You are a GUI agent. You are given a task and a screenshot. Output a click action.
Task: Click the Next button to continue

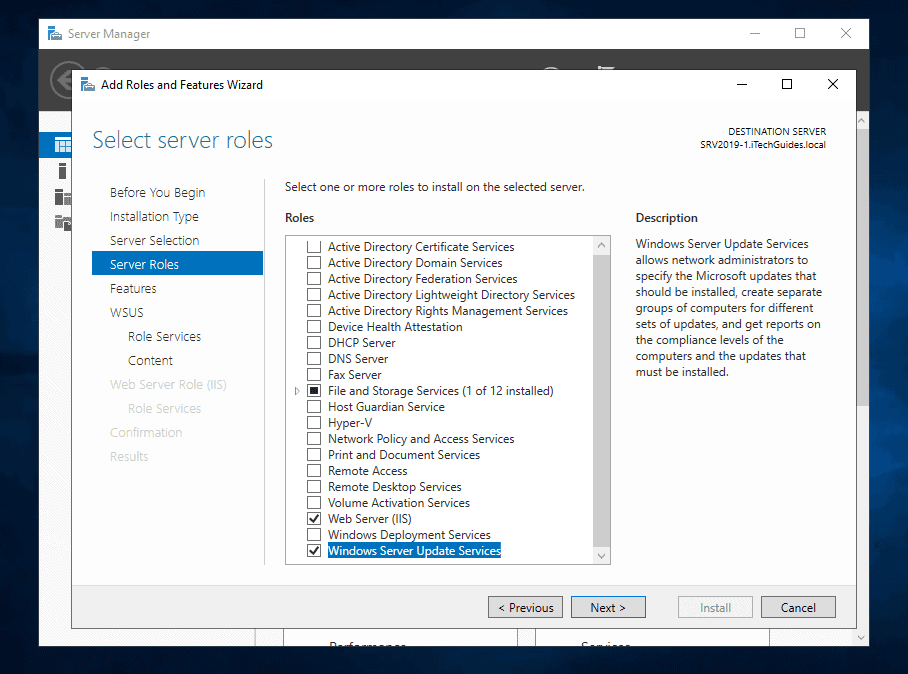(x=608, y=607)
